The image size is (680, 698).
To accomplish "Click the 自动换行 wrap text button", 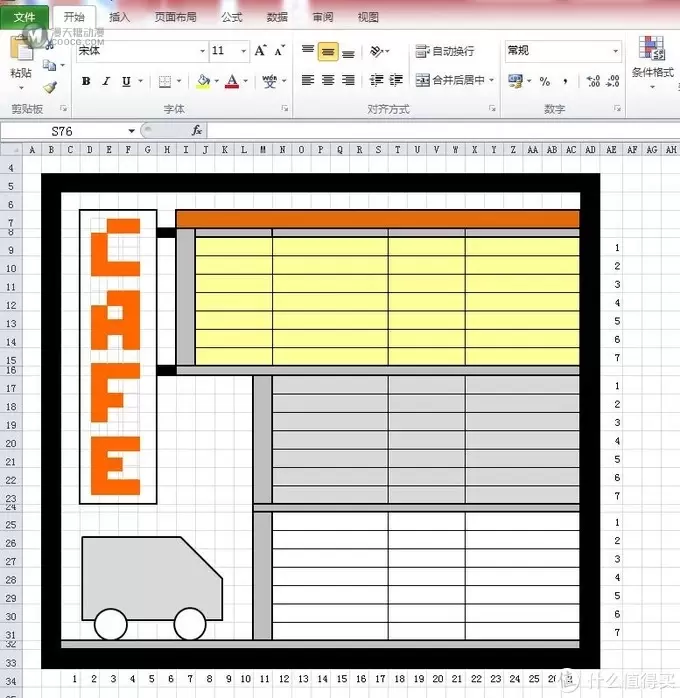I will (x=445, y=51).
